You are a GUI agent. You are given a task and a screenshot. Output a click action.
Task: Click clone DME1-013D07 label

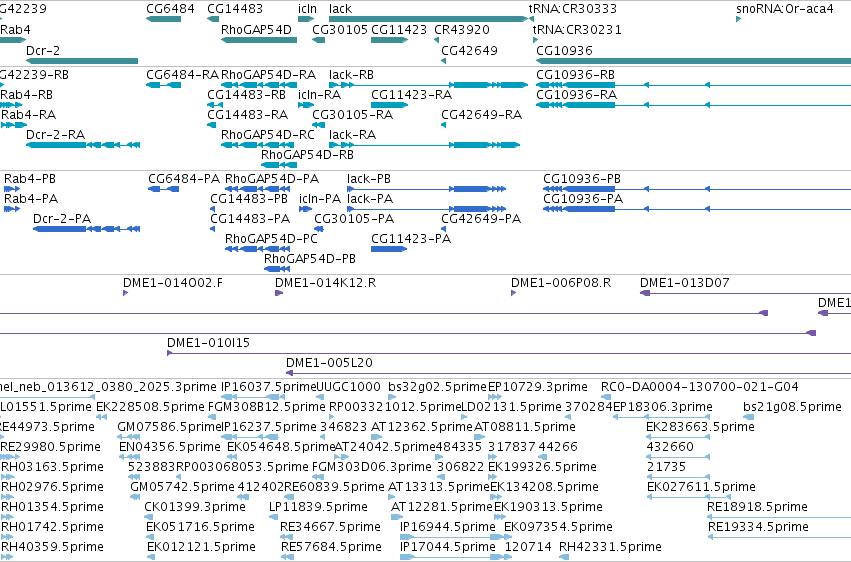684,283
